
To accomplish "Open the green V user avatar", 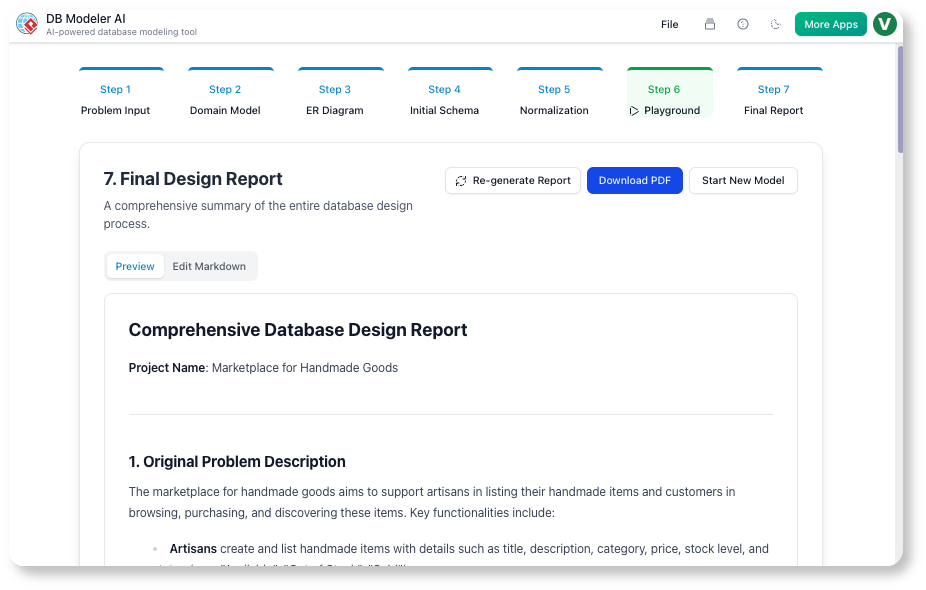I will click(x=884, y=24).
